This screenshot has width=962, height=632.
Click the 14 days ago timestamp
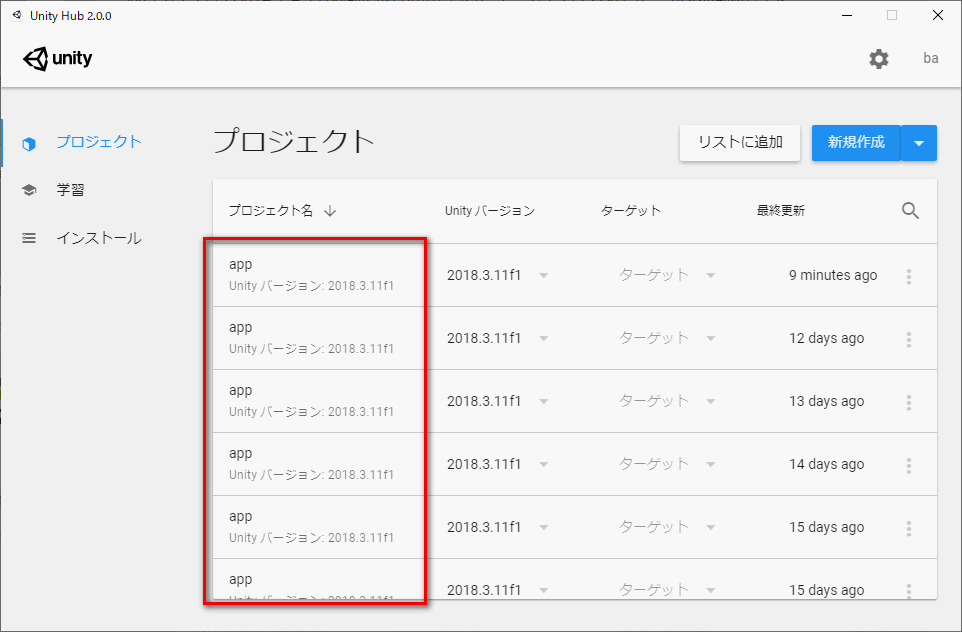pyautogui.click(x=826, y=464)
